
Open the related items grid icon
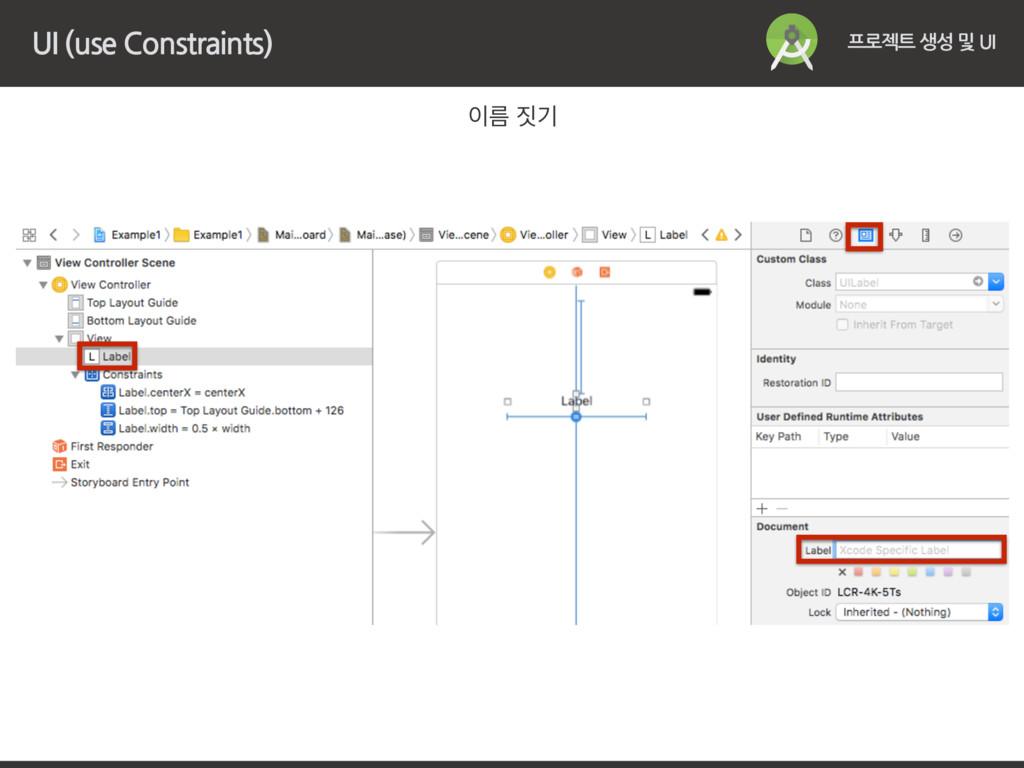pos(29,235)
